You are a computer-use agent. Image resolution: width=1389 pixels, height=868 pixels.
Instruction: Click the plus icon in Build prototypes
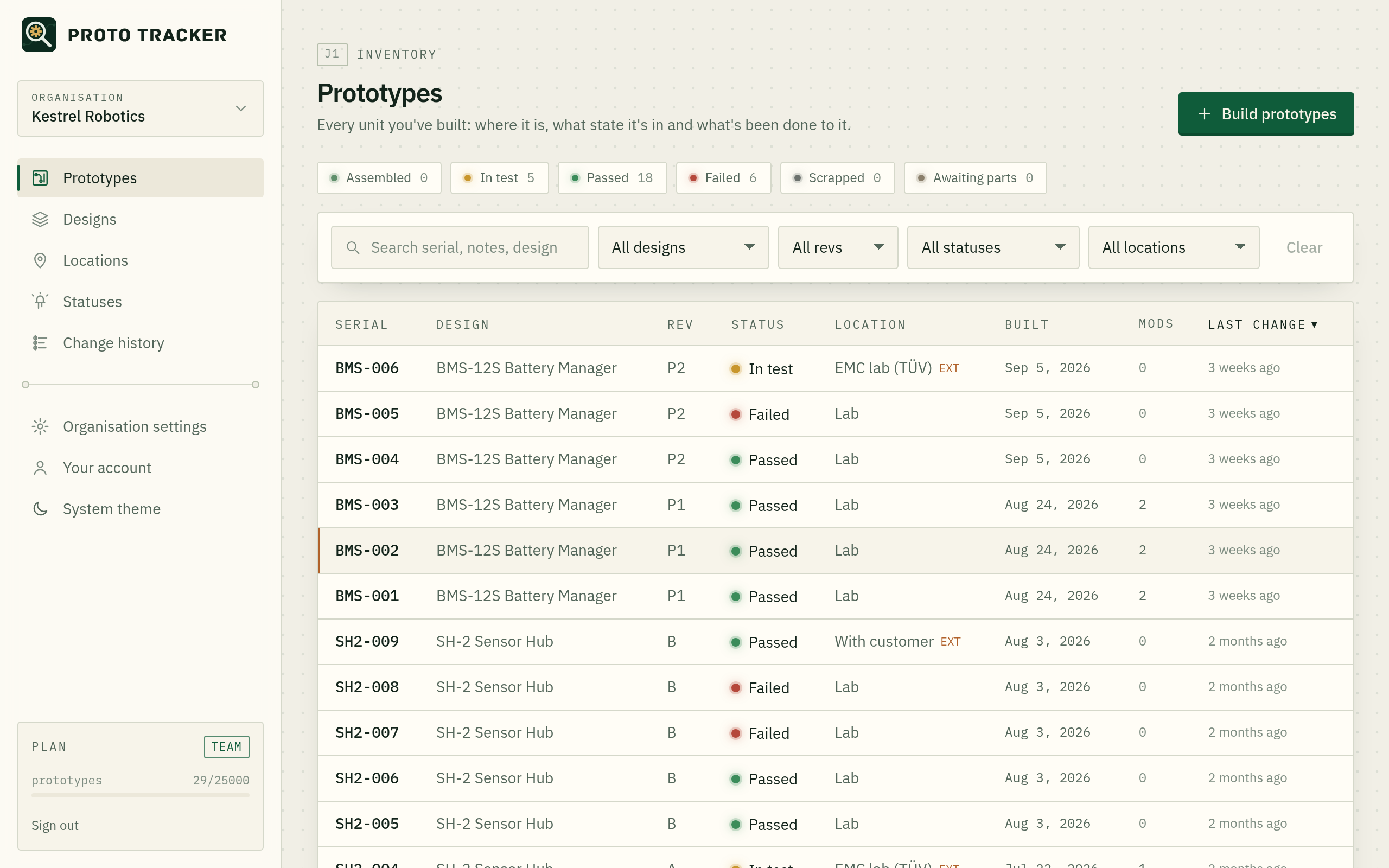point(1204,114)
